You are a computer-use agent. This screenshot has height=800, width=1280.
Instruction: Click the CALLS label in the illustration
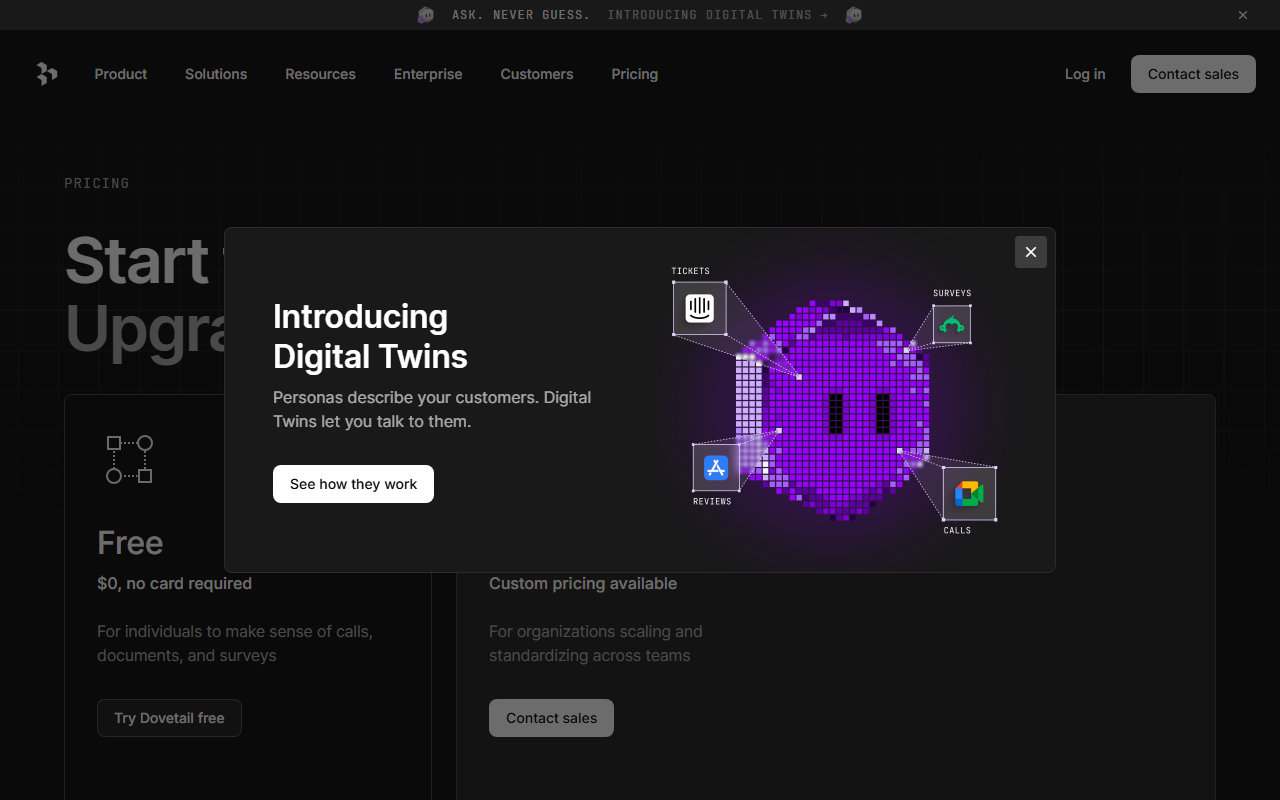pos(957,530)
